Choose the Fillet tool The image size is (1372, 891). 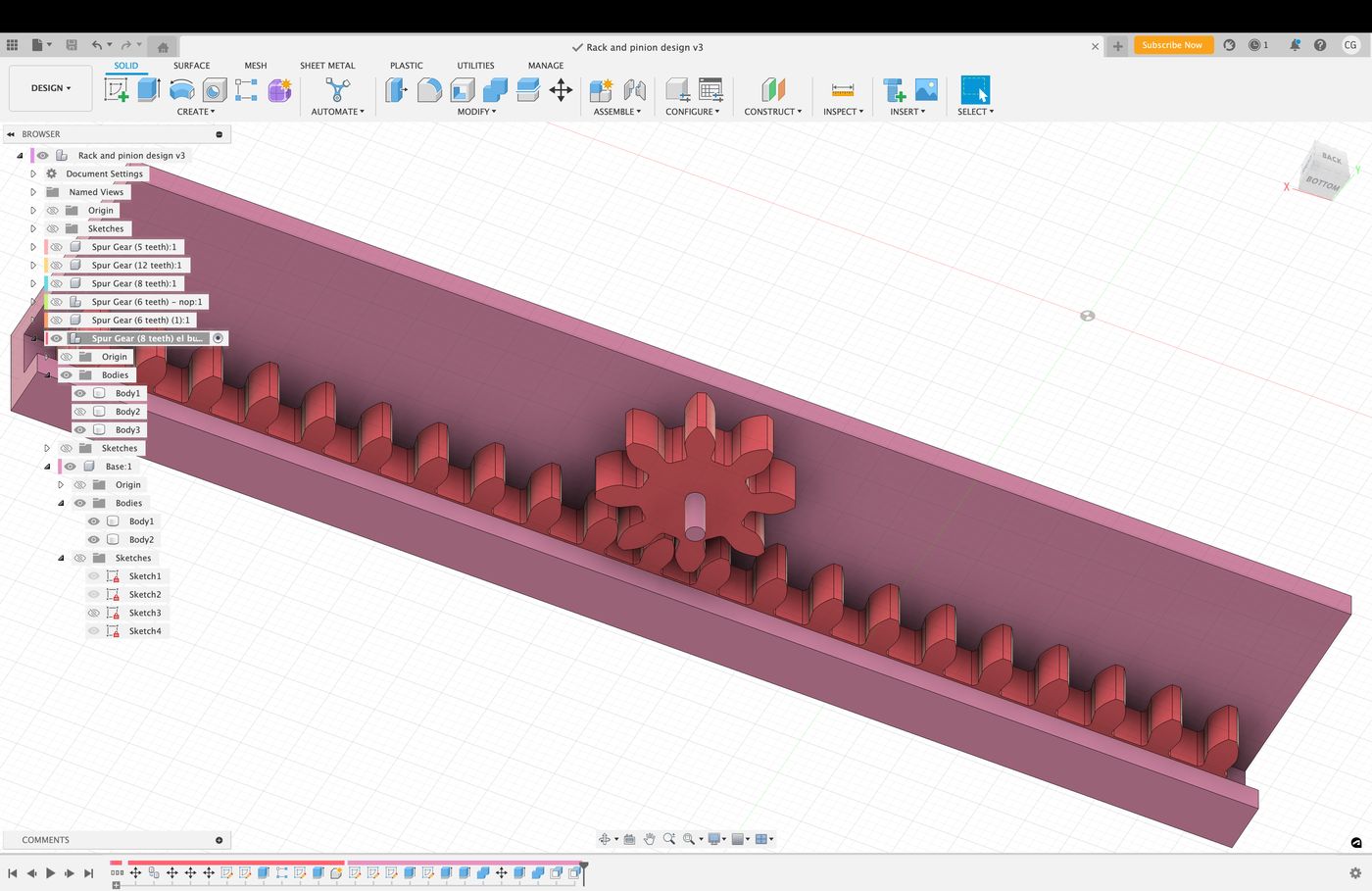(x=429, y=90)
